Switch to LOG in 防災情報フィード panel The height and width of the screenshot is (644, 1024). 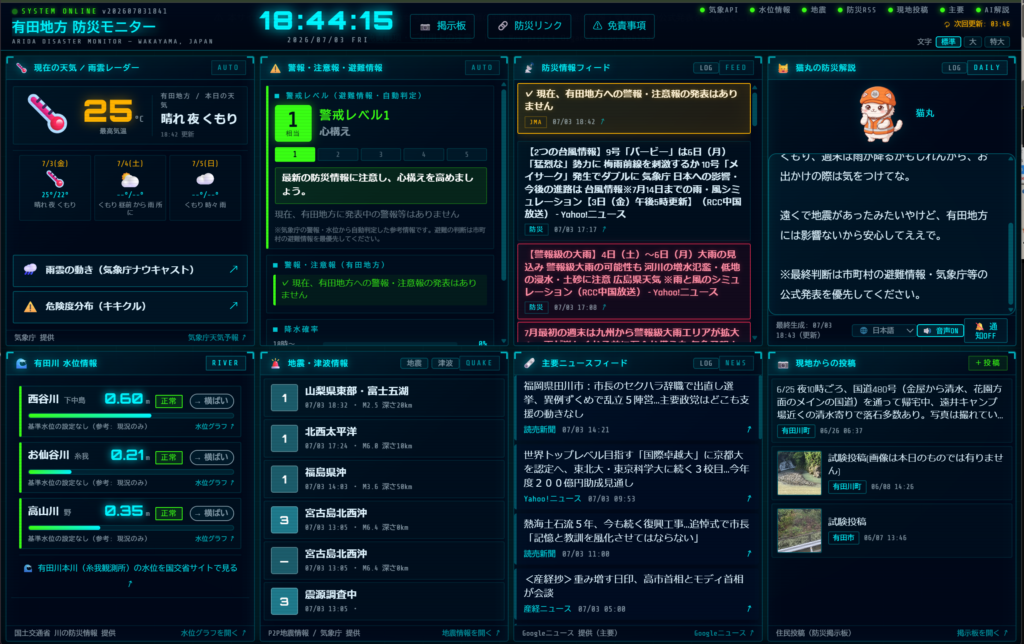pos(706,67)
